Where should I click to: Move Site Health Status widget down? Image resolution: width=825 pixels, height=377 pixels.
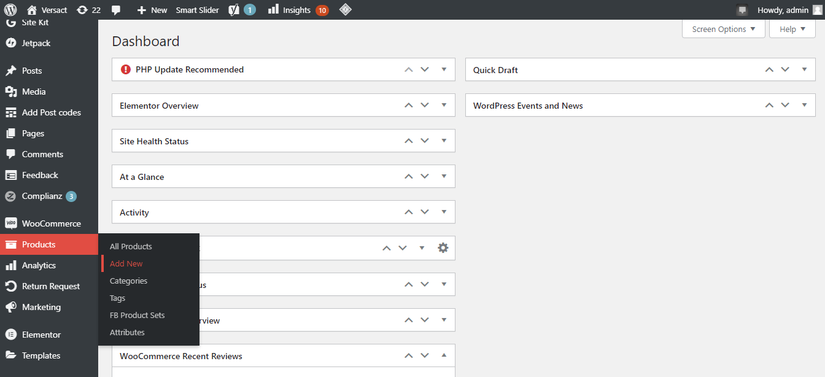tap(425, 141)
